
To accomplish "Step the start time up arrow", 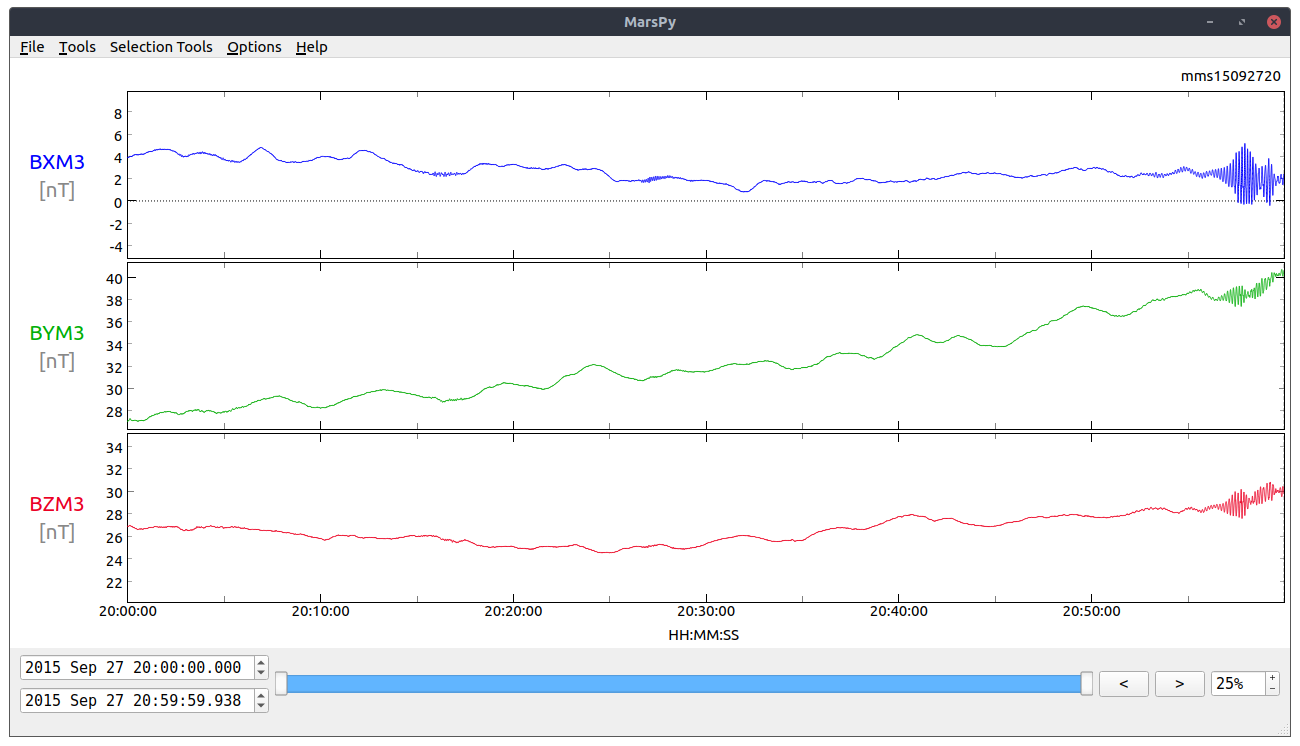I will pyautogui.click(x=262, y=662).
